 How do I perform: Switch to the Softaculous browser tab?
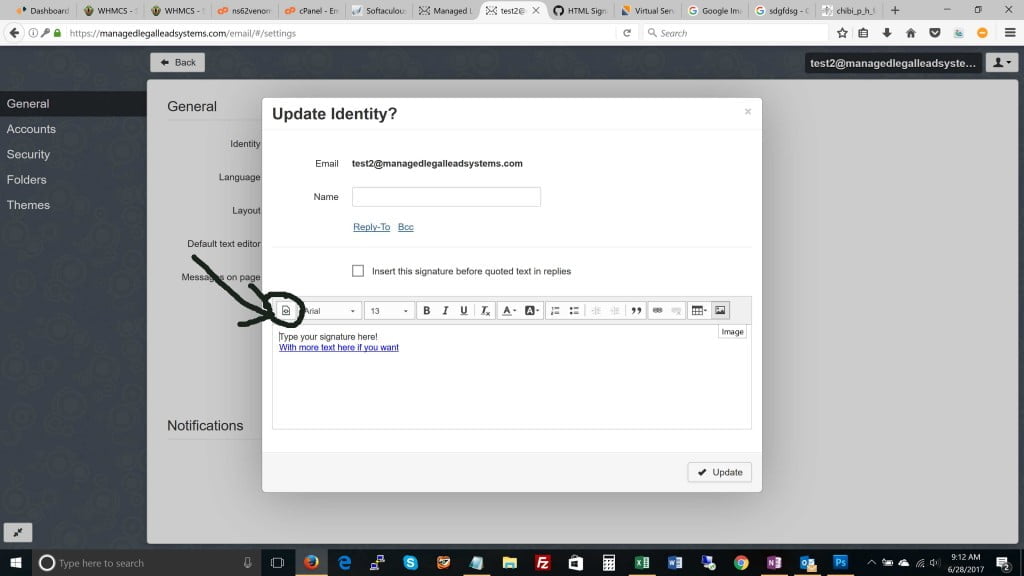[x=379, y=10]
